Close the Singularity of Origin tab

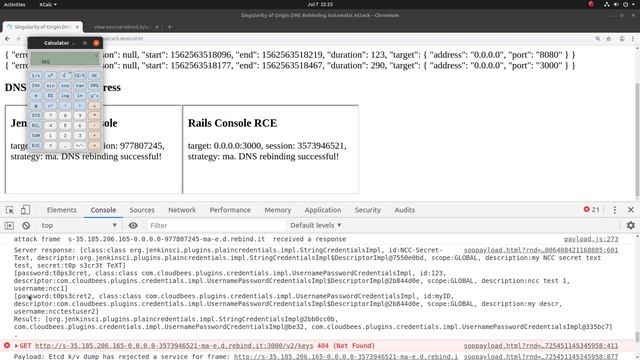click(77, 27)
